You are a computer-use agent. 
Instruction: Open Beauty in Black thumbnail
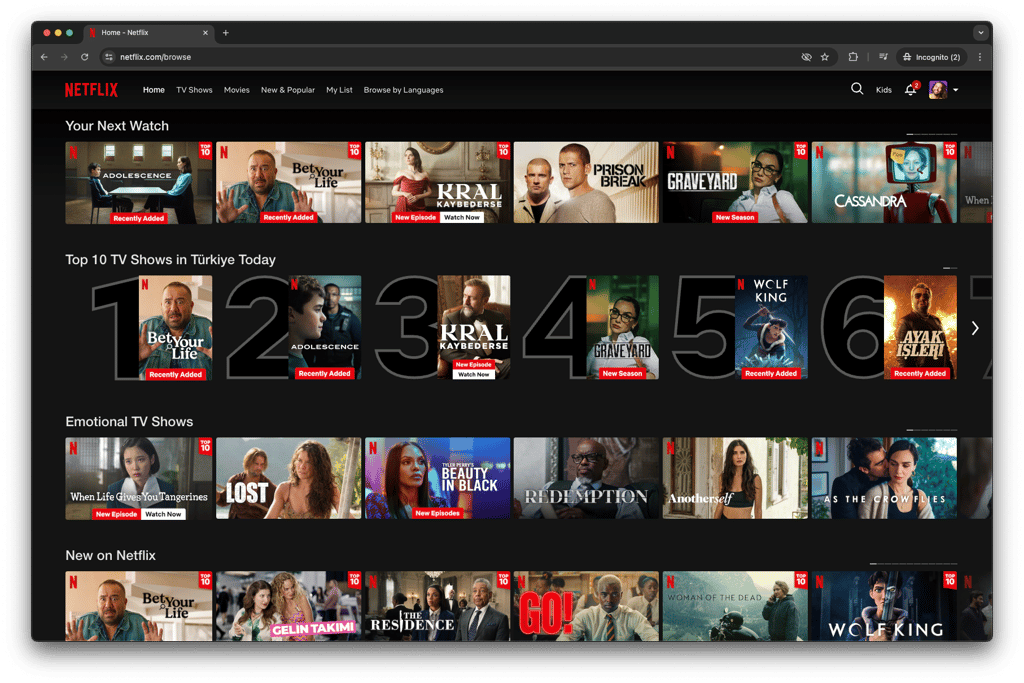click(438, 479)
